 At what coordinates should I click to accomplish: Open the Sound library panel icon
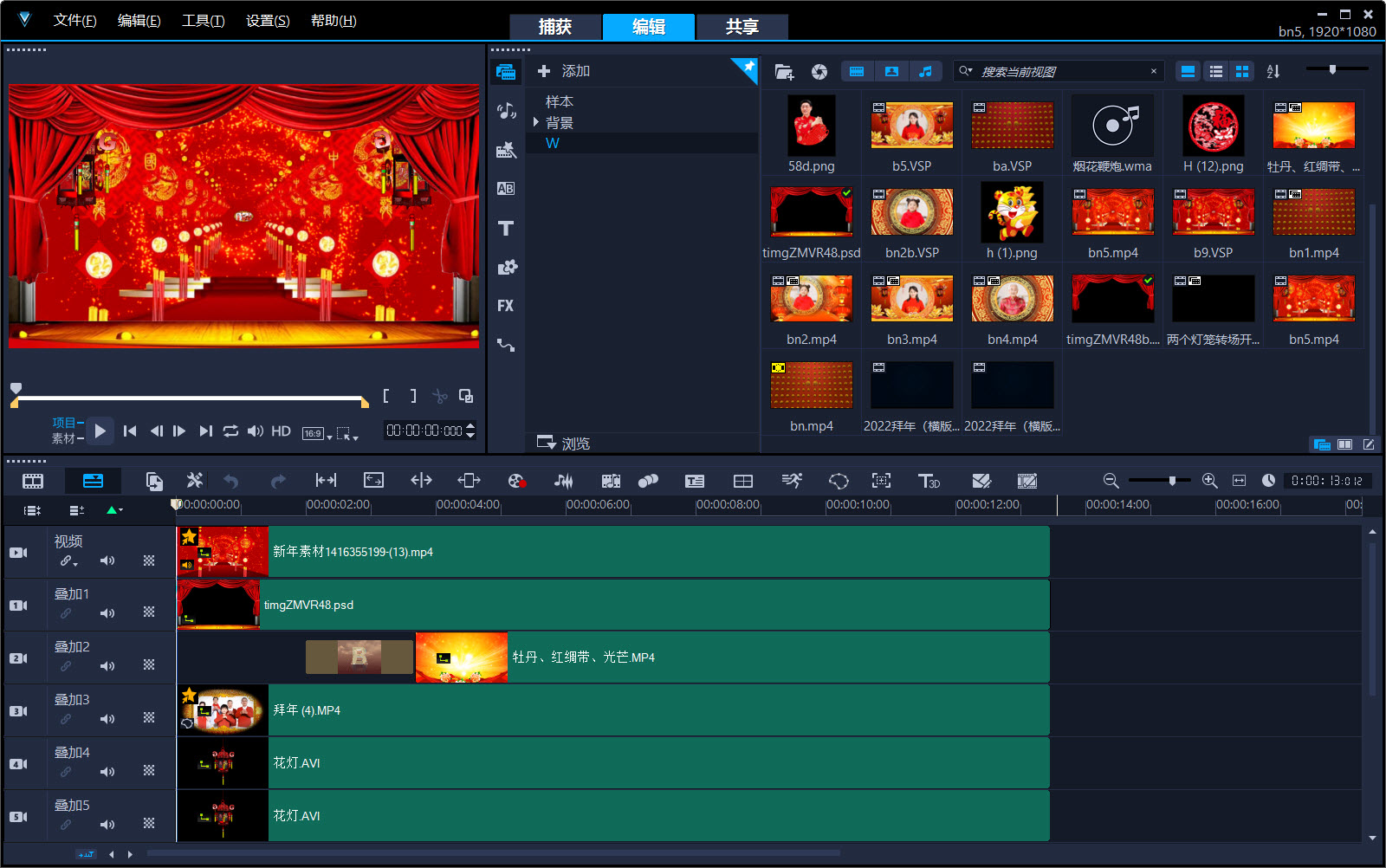506,110
